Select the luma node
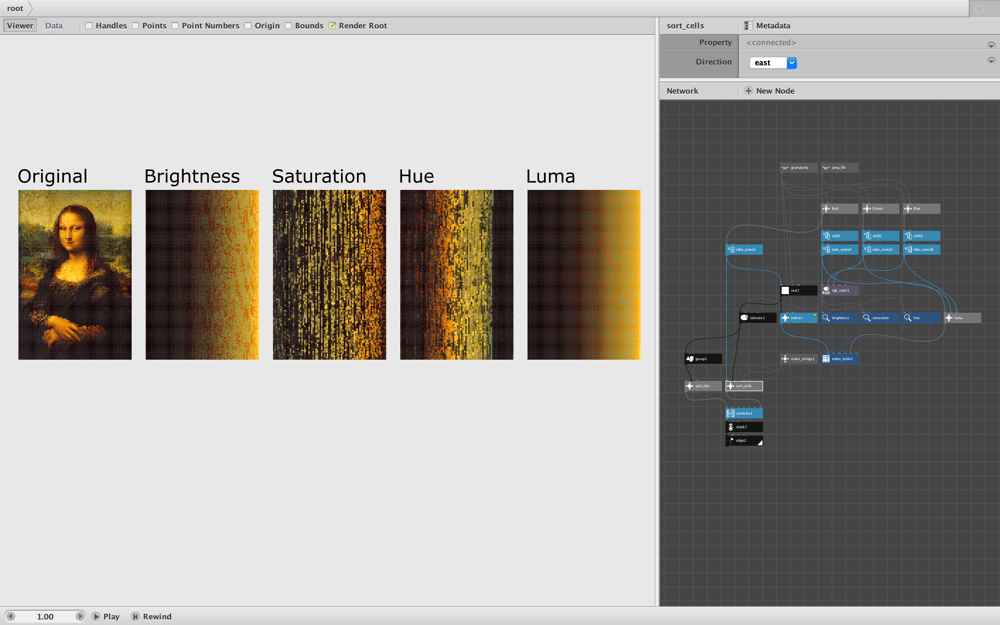 [962, 318]
